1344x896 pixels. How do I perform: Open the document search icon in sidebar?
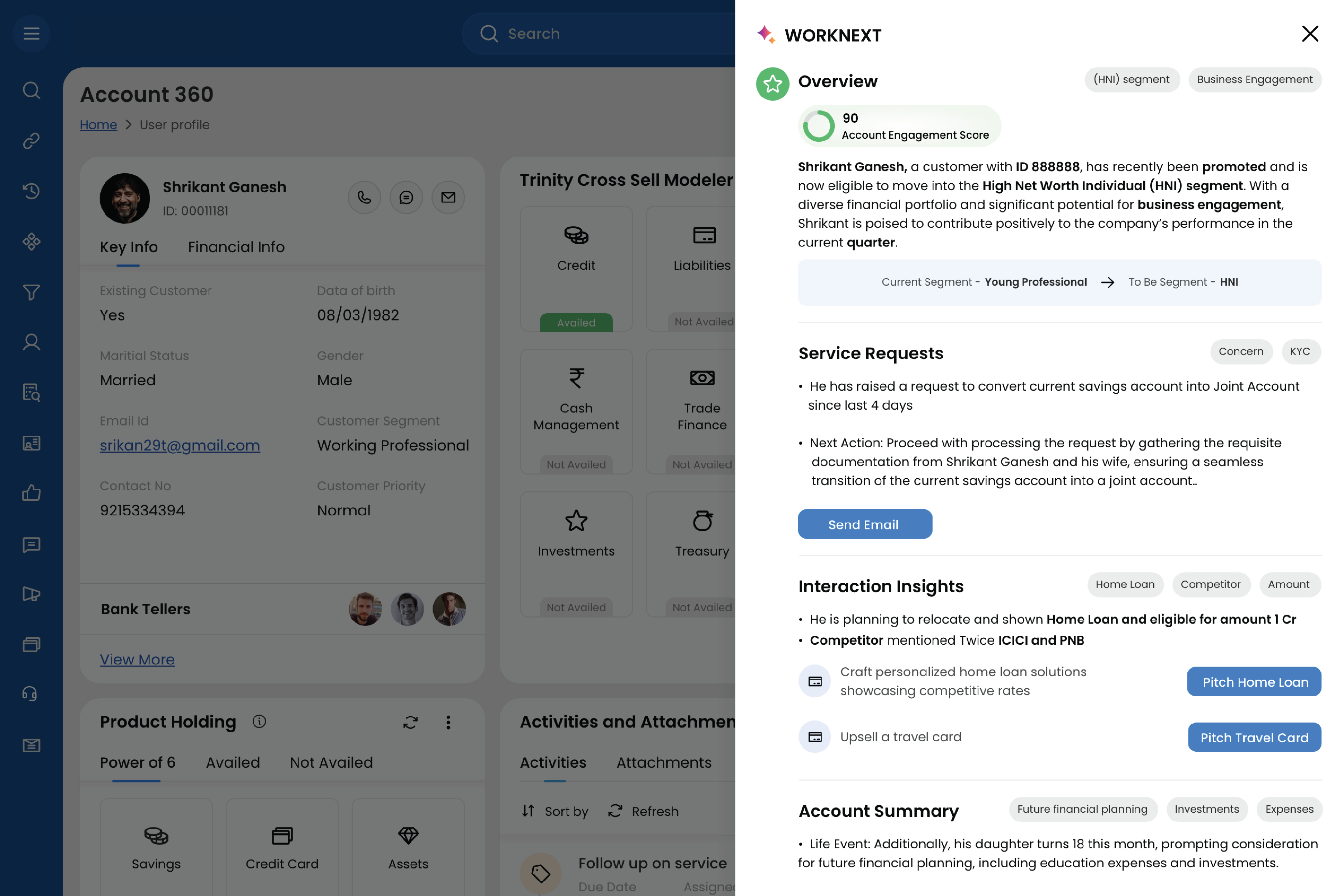point(32,392)
